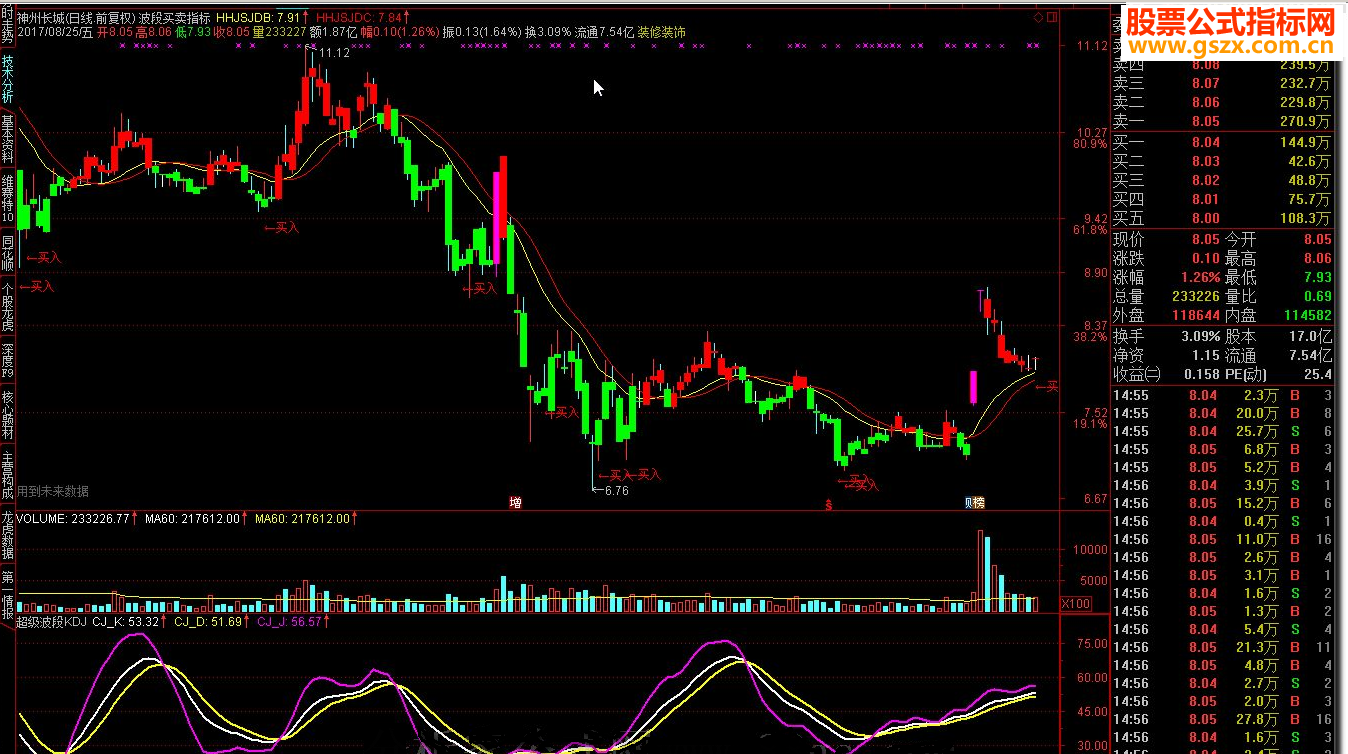Click the 6.76 low price label on the chart
The height and width of the screenshot is (754, 1348).
point(617,490)
